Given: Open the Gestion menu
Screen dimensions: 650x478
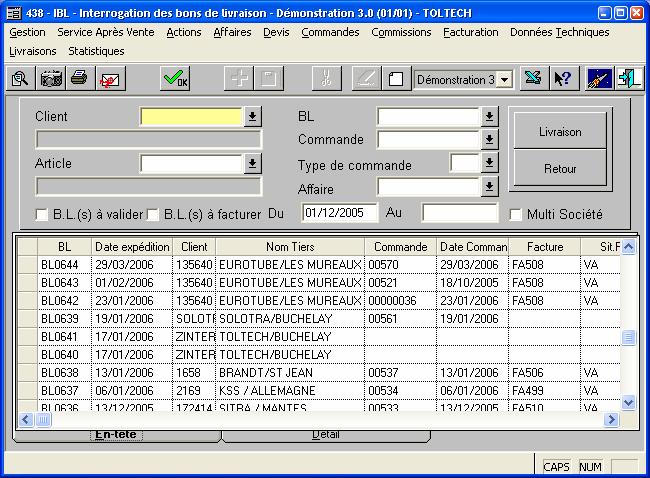Looking at the screenshot, I should 27,32.
